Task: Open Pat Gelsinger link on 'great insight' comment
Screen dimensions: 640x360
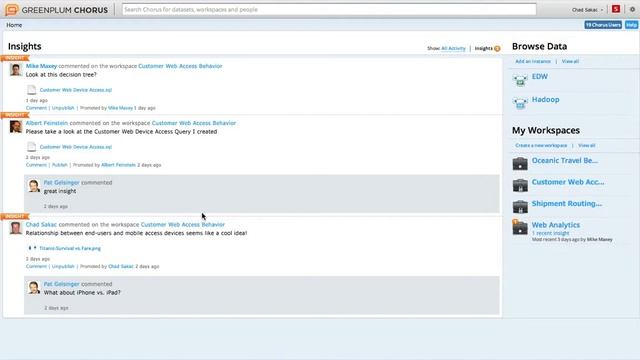Action: (62, 182)
